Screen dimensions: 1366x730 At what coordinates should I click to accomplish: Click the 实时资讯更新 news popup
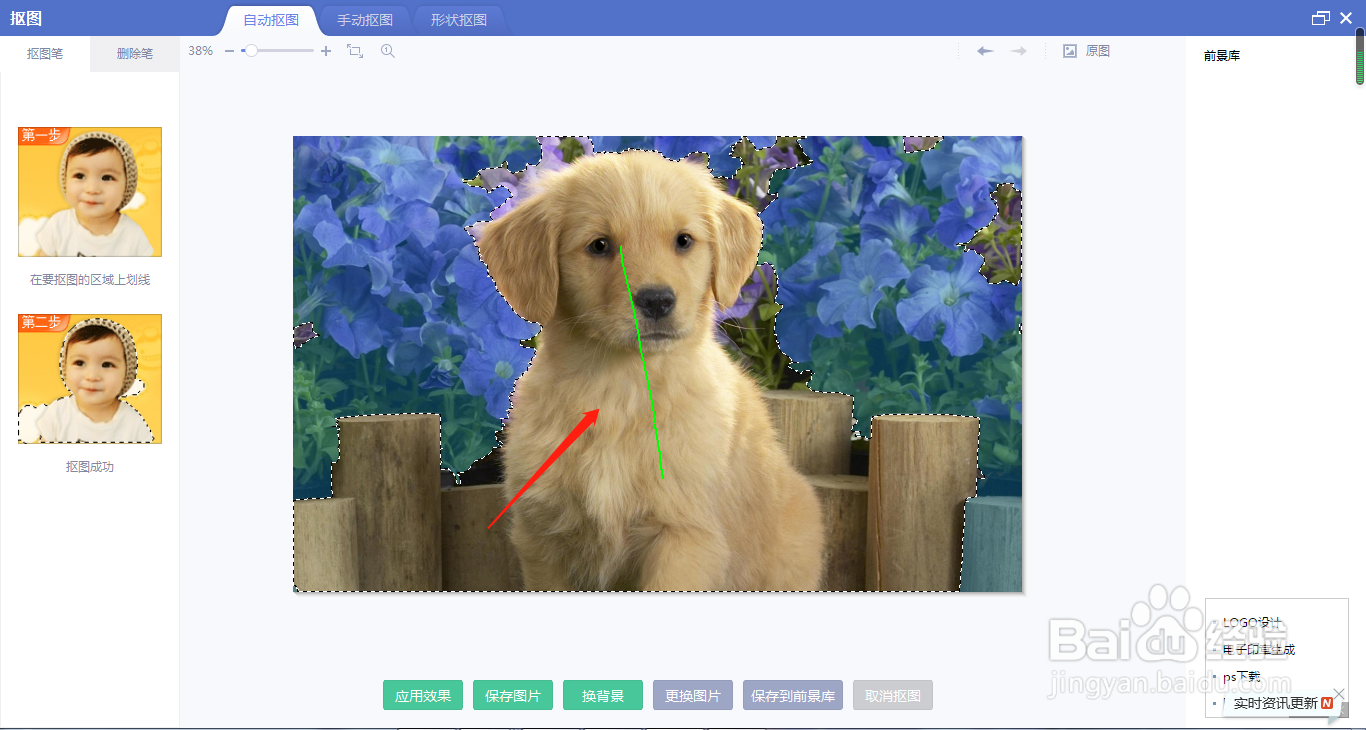click(x=1283, y=703)
